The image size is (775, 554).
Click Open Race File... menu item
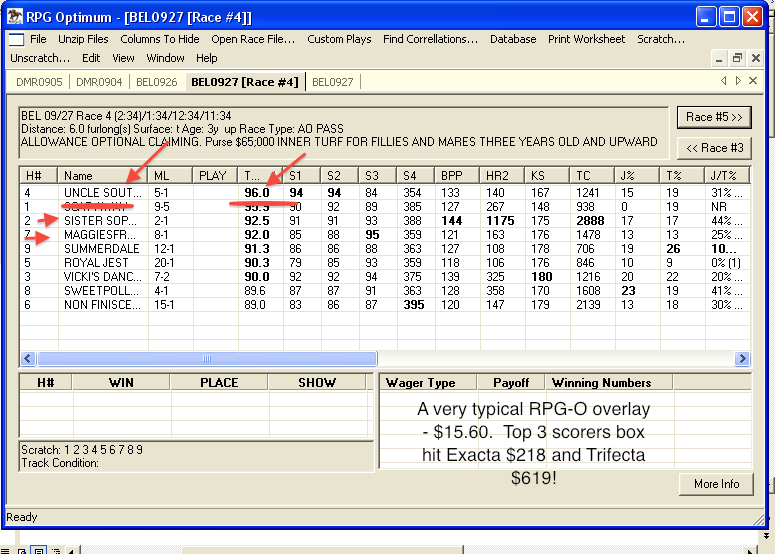253,39
